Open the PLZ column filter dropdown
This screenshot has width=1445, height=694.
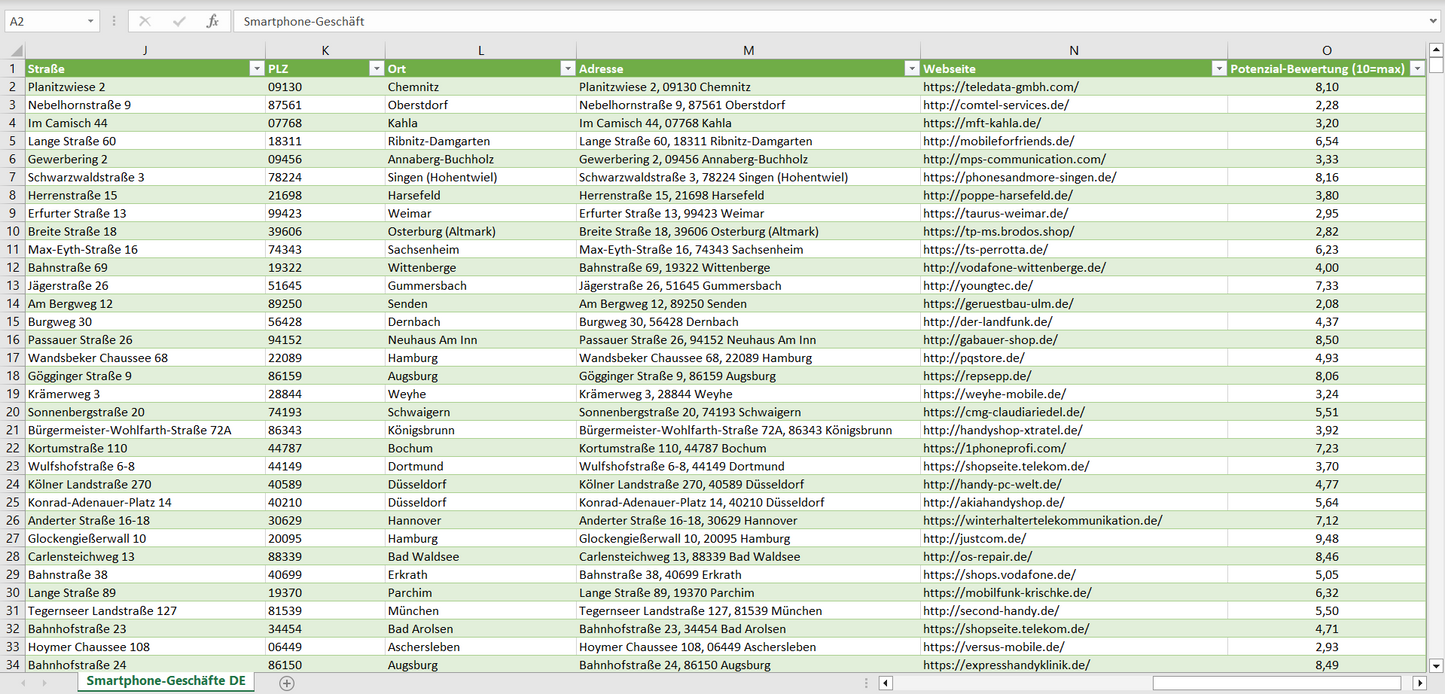[376, 69]
